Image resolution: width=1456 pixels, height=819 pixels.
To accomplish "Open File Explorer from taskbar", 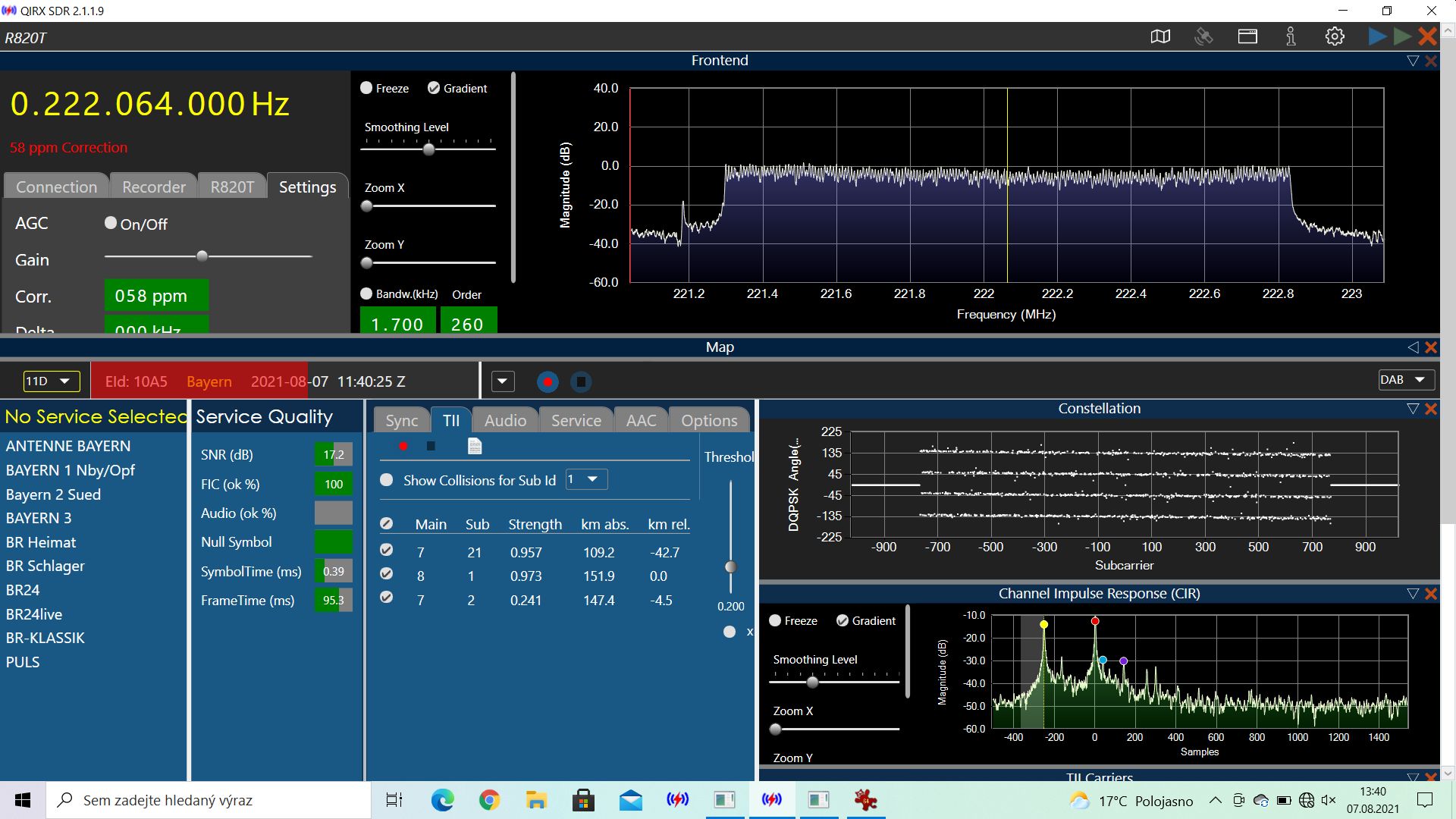I will (536, 799).
